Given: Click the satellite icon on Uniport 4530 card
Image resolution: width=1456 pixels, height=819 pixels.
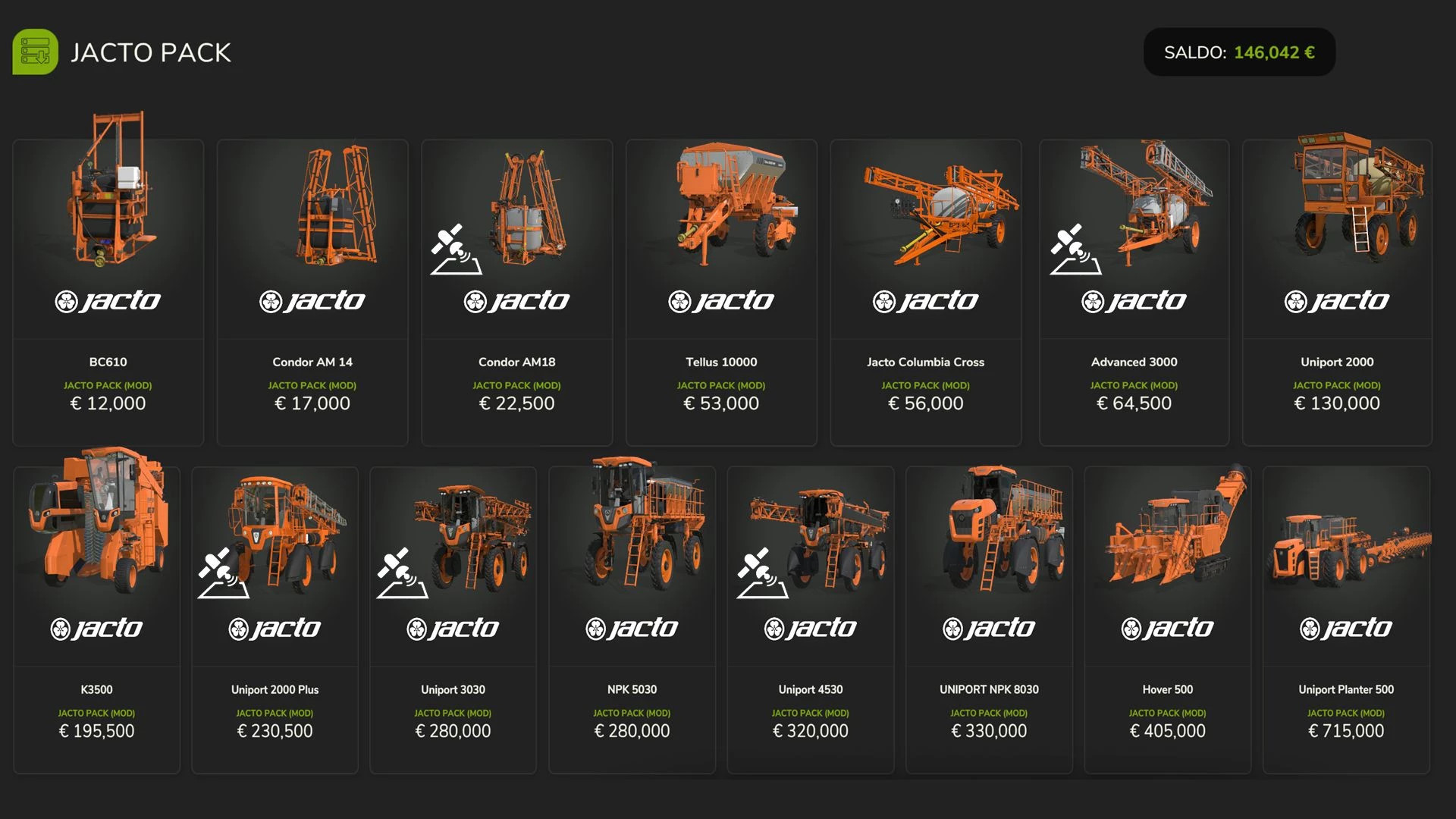Looking at the screenshot, I should point(762,573).
